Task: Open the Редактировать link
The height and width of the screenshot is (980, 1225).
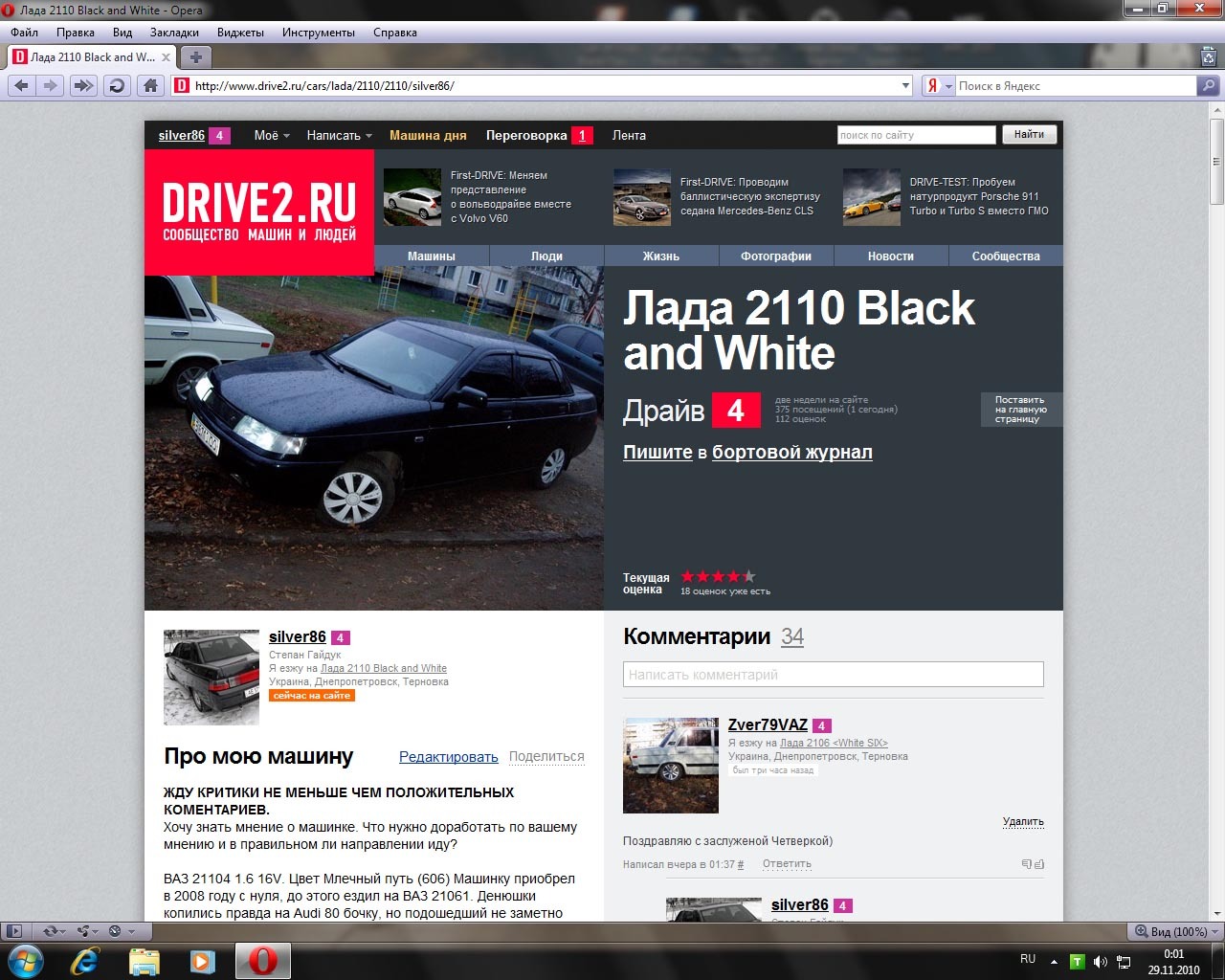Action: tap(449, 756)
